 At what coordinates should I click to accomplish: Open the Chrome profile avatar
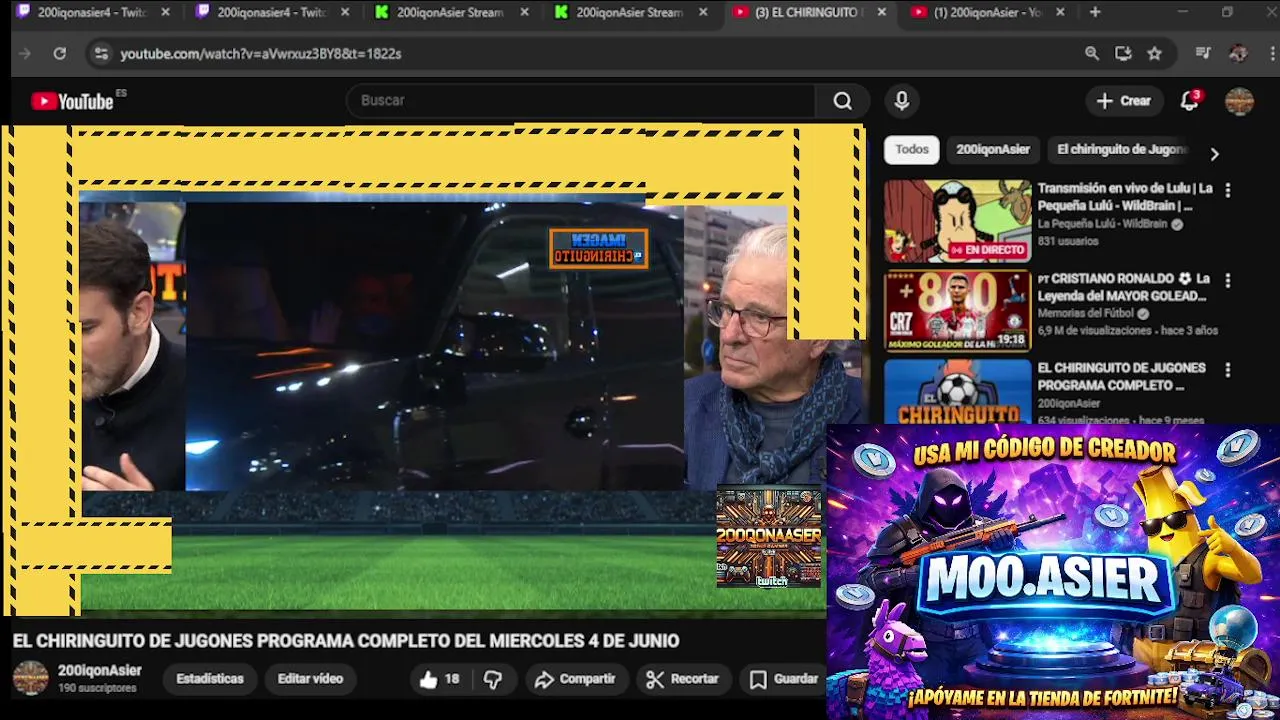pyautogui.click(x=1238, y=53)
